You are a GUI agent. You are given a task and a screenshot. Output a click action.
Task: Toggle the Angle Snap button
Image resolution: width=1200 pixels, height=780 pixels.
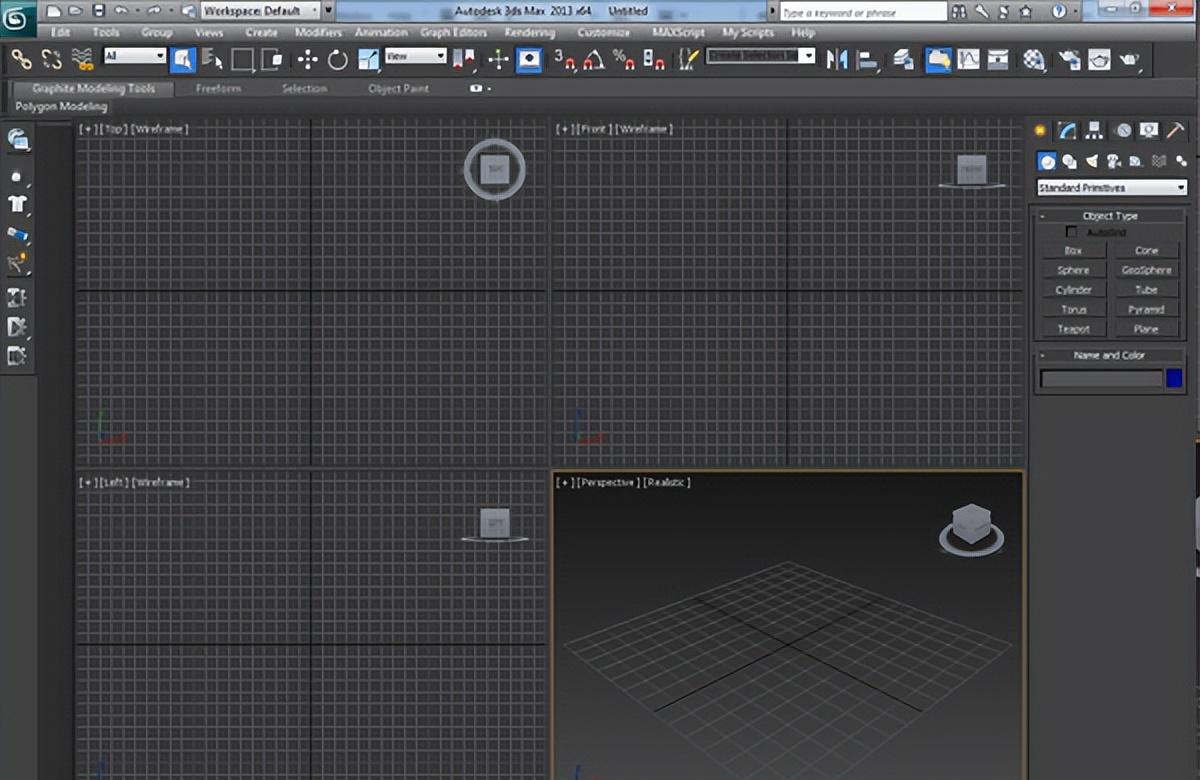(595, 59)
